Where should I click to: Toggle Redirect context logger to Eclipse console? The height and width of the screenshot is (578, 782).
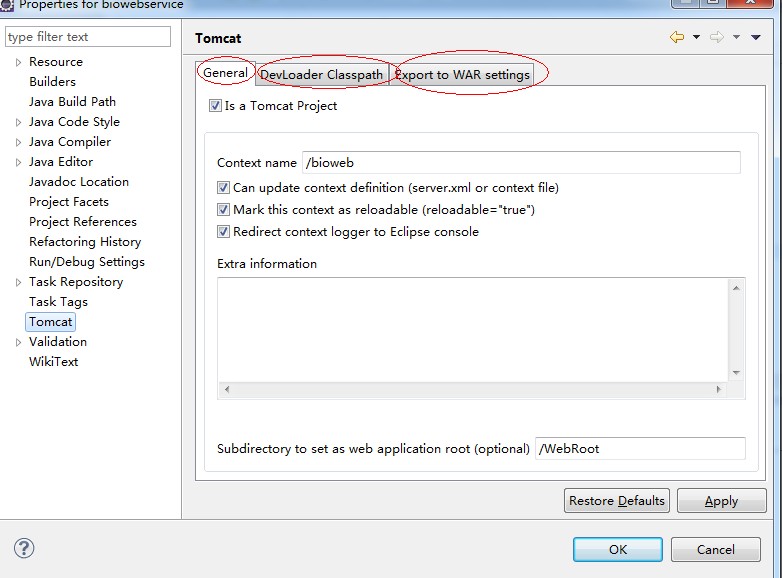[x=223, y=231]
